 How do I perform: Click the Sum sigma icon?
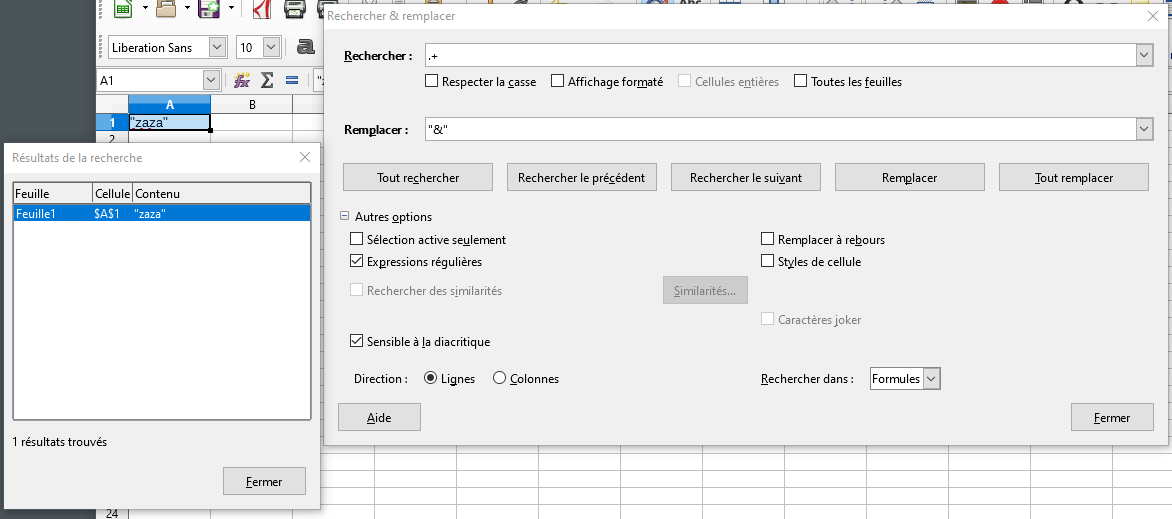(x=267, y=80)
